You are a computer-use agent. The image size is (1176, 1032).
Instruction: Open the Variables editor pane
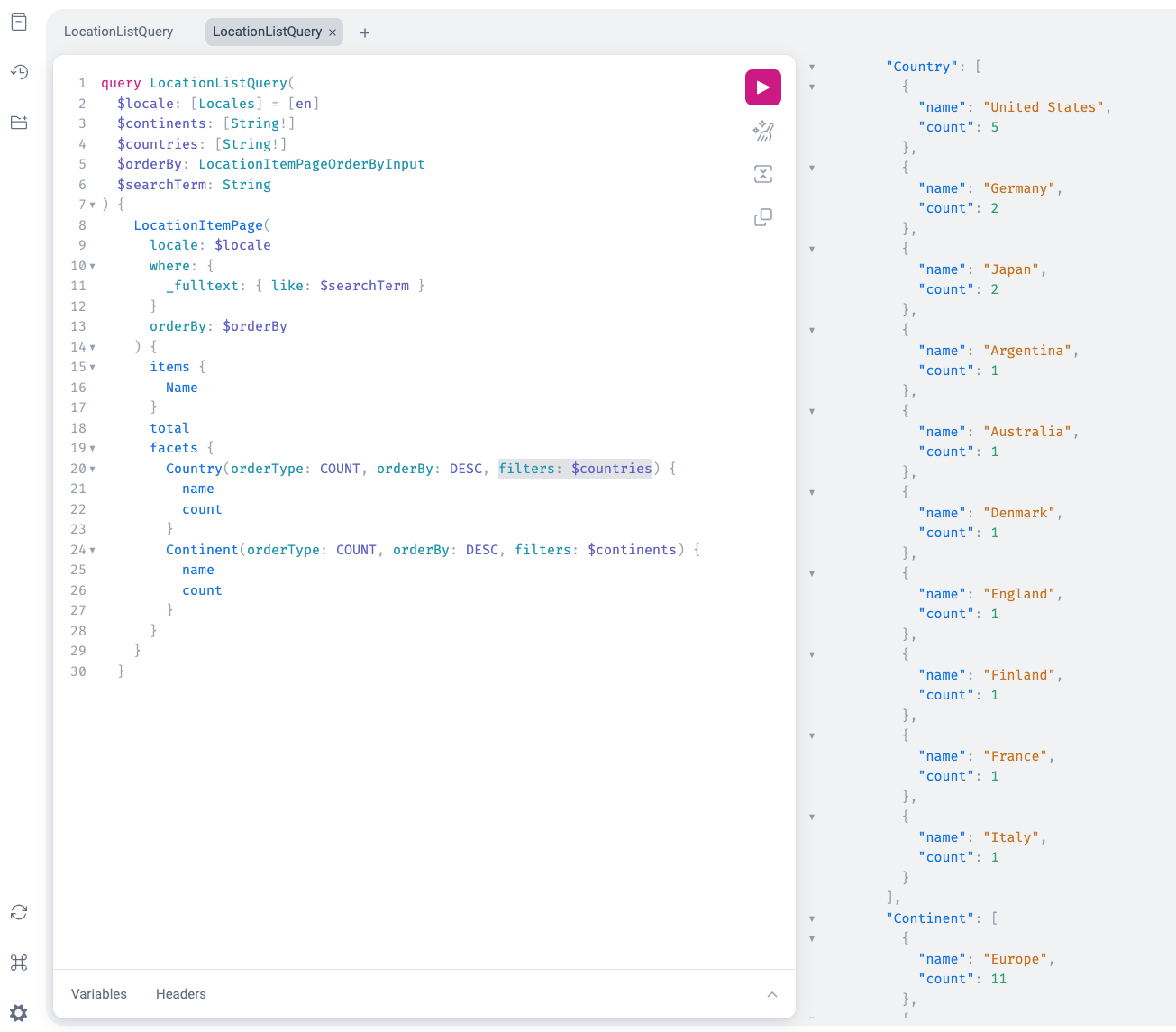click(x=99, y=994)
